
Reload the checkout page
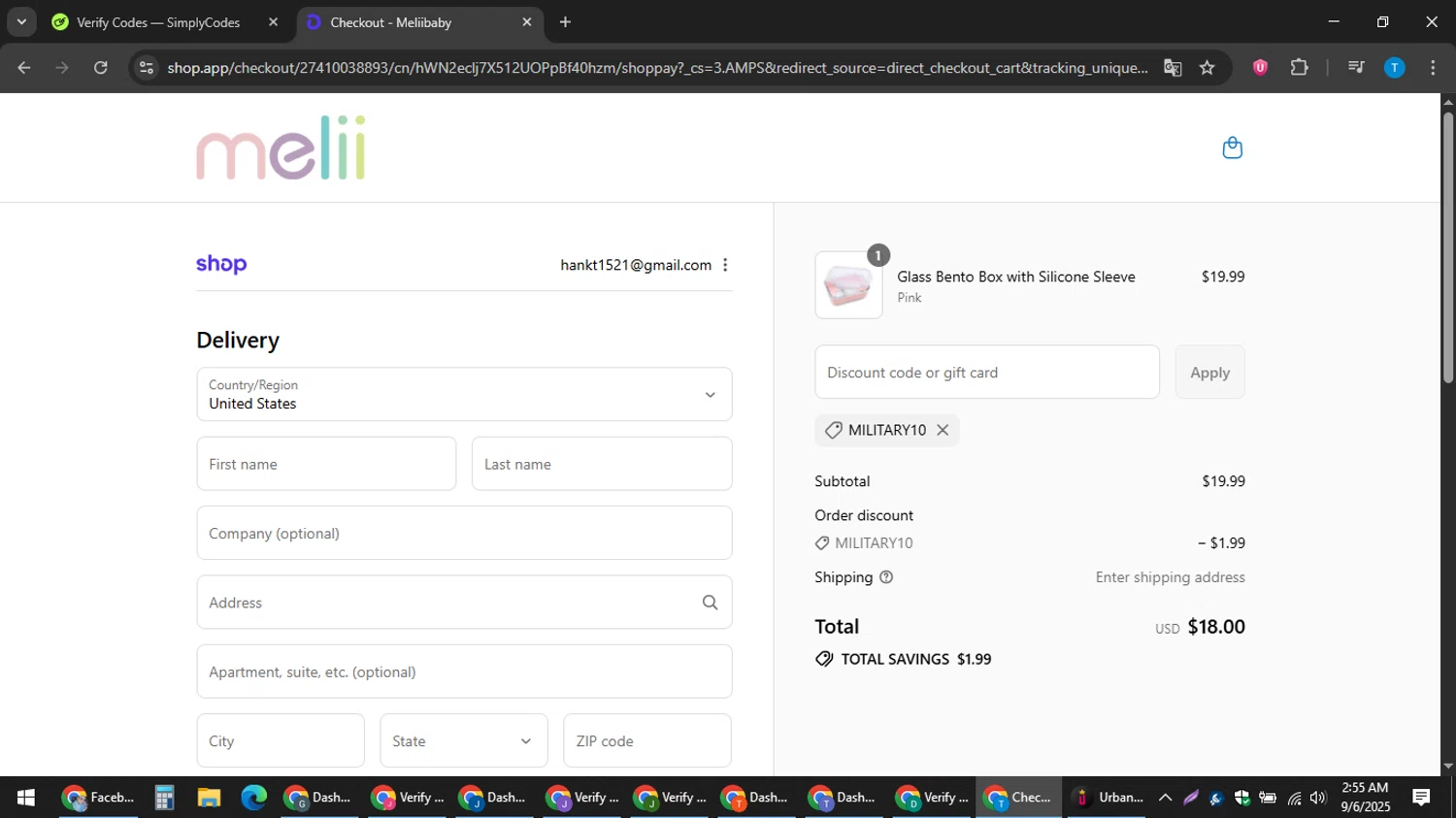click(x=101, y=68)
